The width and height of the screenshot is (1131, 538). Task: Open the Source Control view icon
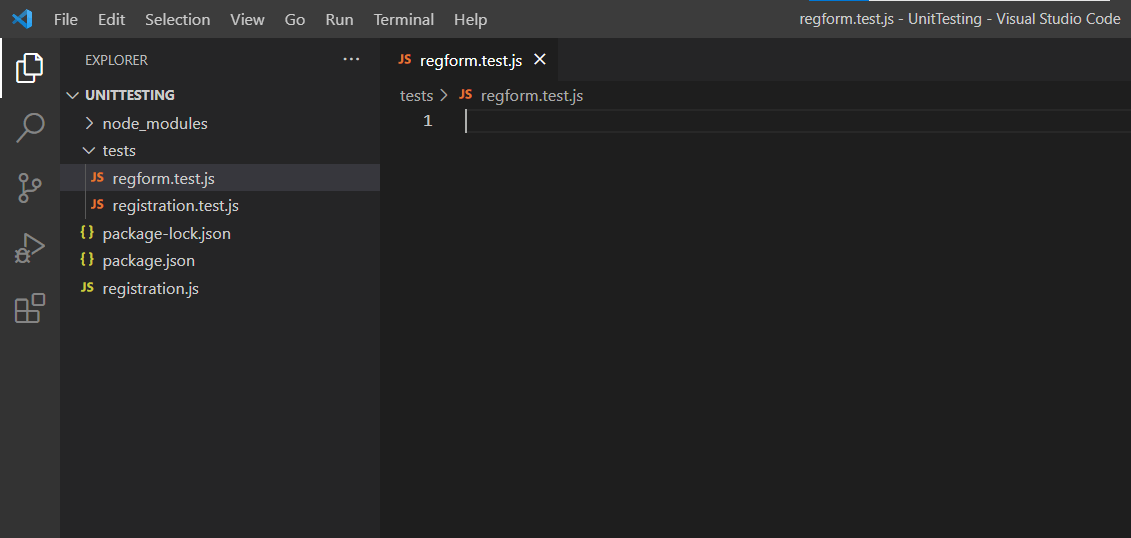30,188
